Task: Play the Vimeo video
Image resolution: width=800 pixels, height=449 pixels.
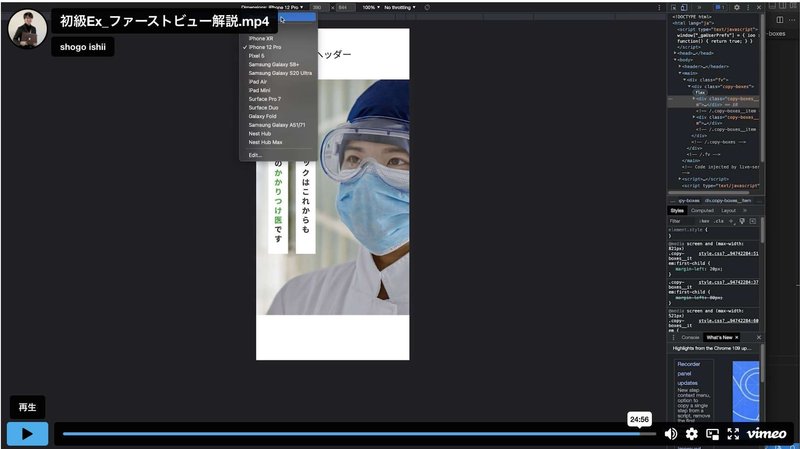Action: pyautogui.click(x=28, y=434)
